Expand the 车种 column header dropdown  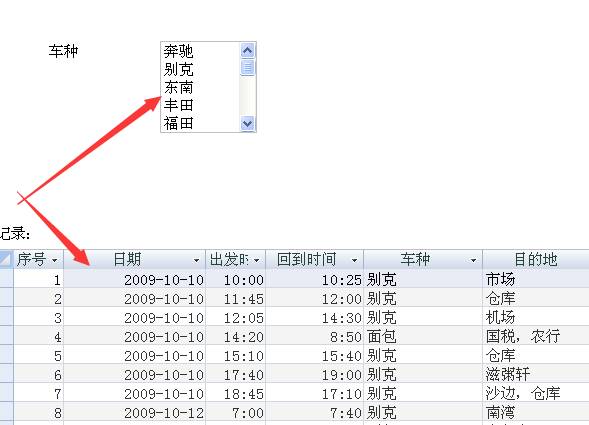(x=473, y=260)
